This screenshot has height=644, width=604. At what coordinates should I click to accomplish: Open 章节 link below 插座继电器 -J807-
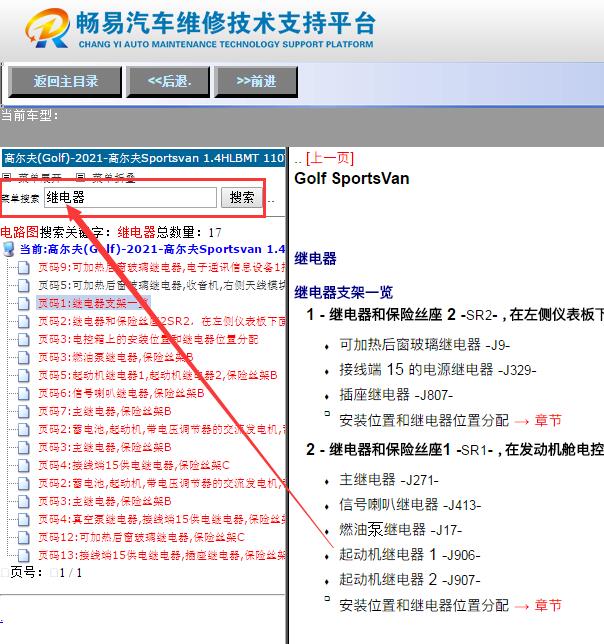coord(548,421)
